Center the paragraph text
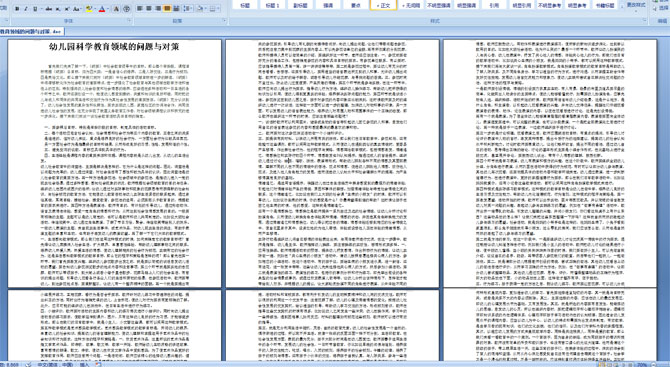This screenshot has width=670, height=367. point(149,9)
